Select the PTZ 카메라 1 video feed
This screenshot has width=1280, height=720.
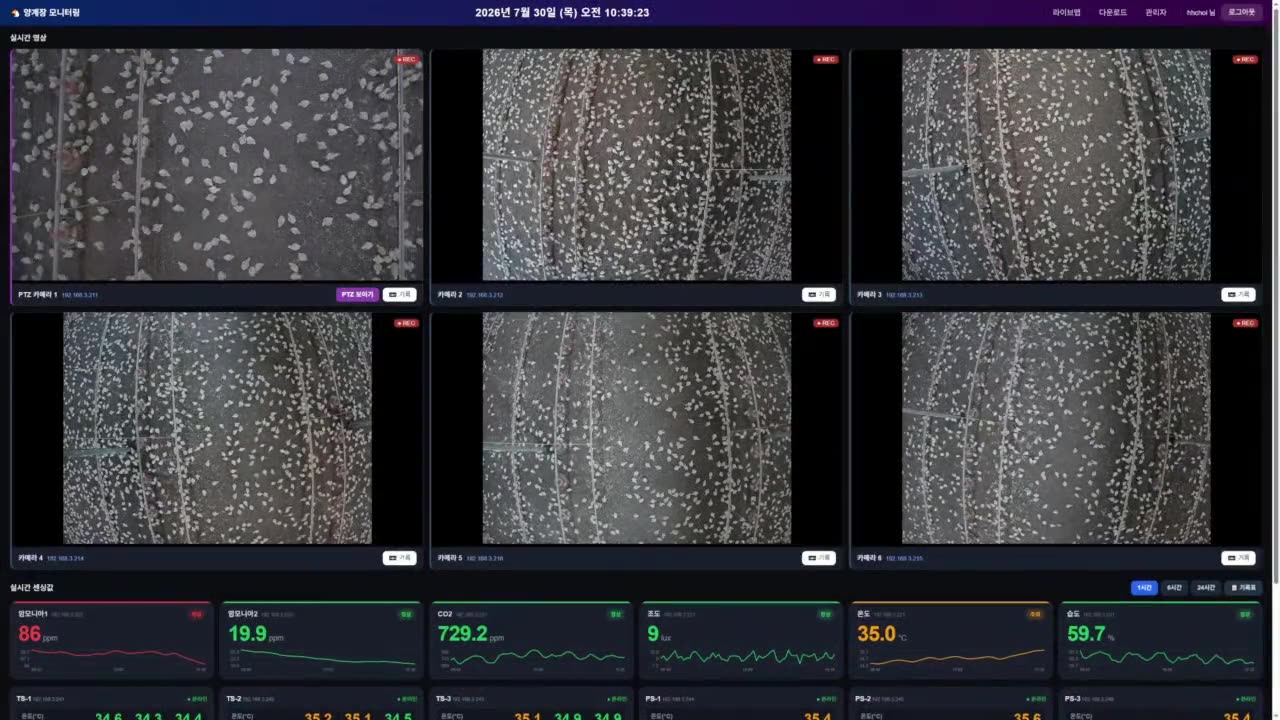tap(217, 165)
